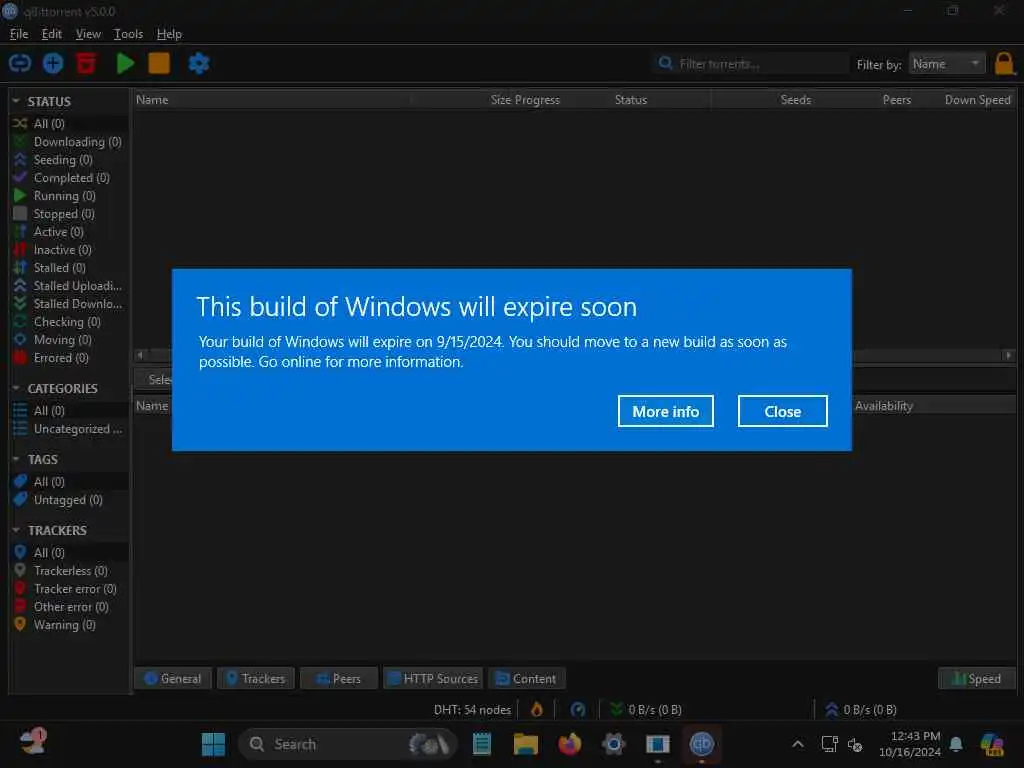
Task: Click the orange lock qBittorrent icon
Action: pyautogui.click(x=1004, y=64)
